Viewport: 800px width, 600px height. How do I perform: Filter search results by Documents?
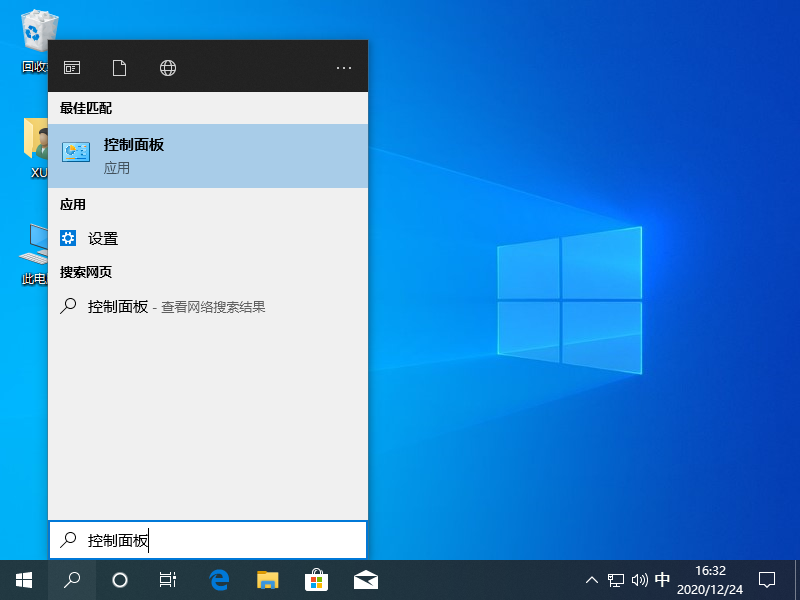119,67
